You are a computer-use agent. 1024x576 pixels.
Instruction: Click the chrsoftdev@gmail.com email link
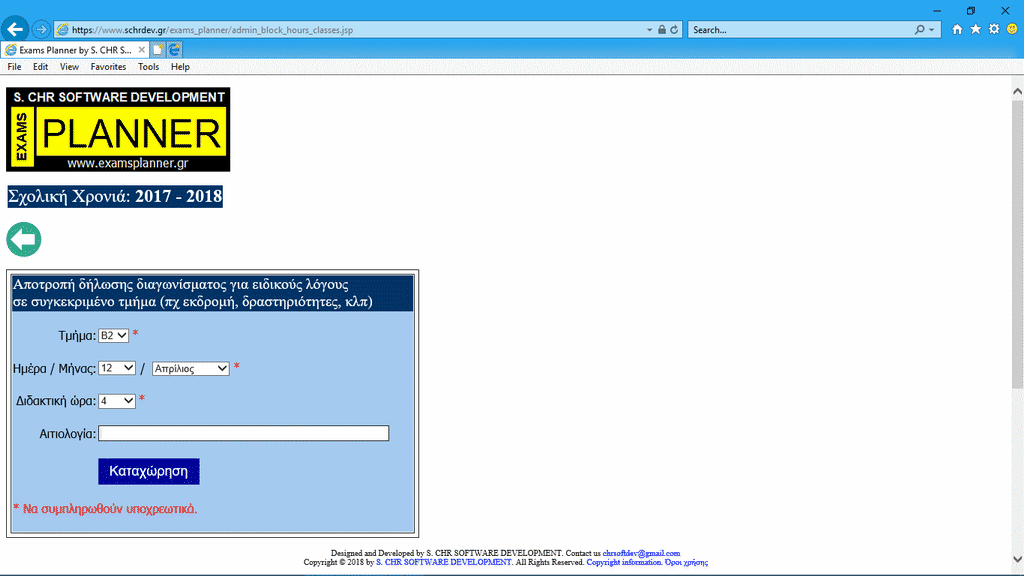coord(641,553)
